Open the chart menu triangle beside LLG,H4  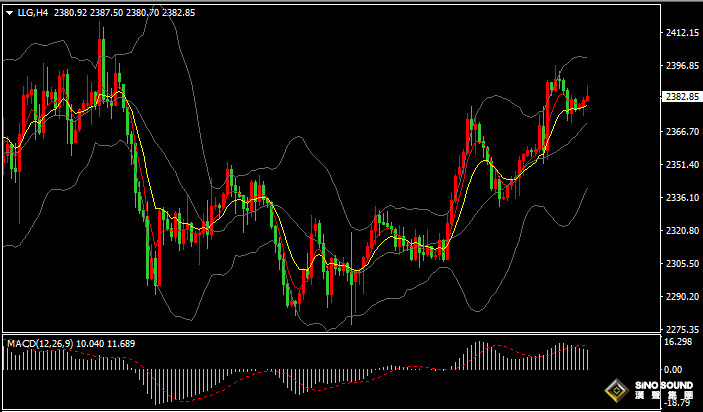9,14
